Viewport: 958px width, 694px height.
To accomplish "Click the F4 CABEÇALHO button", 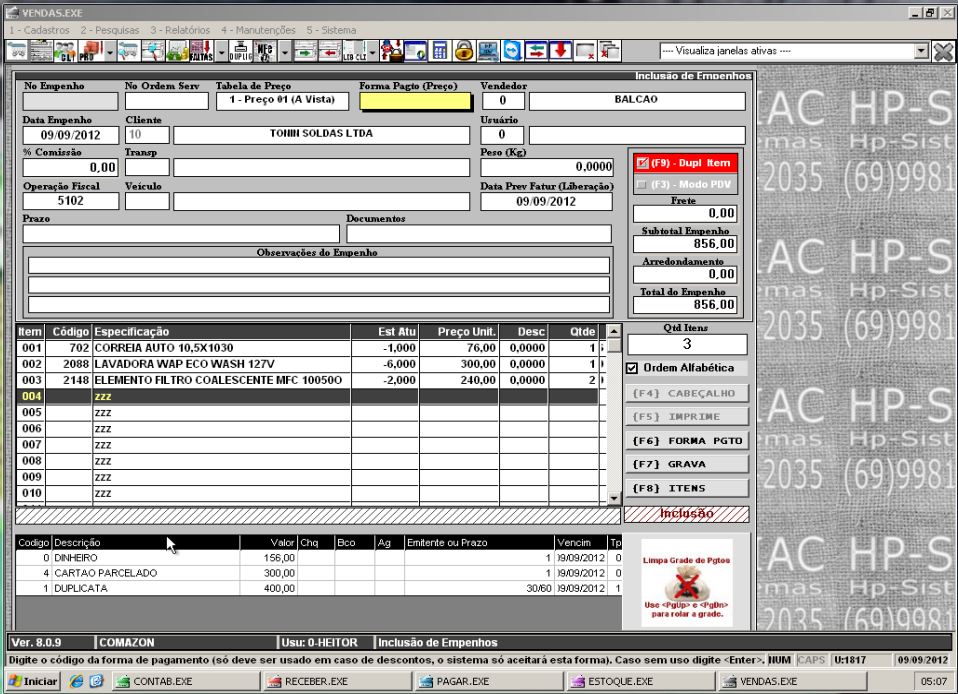I will point(687,393).
